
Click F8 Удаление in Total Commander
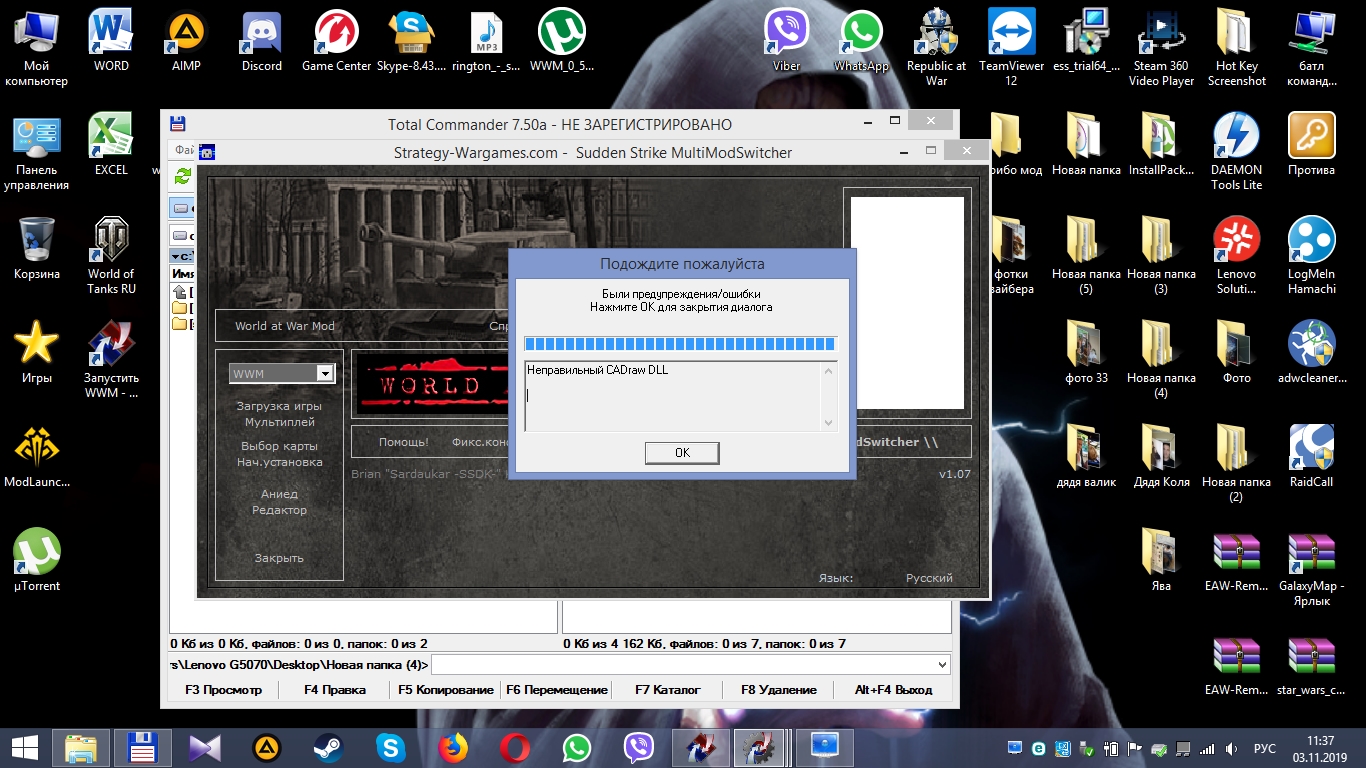(779, 690)
